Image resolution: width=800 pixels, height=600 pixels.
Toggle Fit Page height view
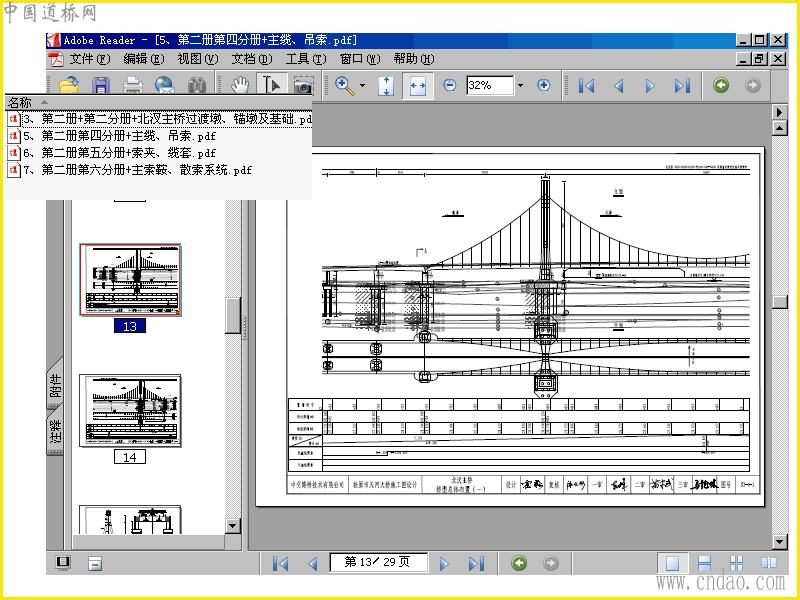coord(386,85)
